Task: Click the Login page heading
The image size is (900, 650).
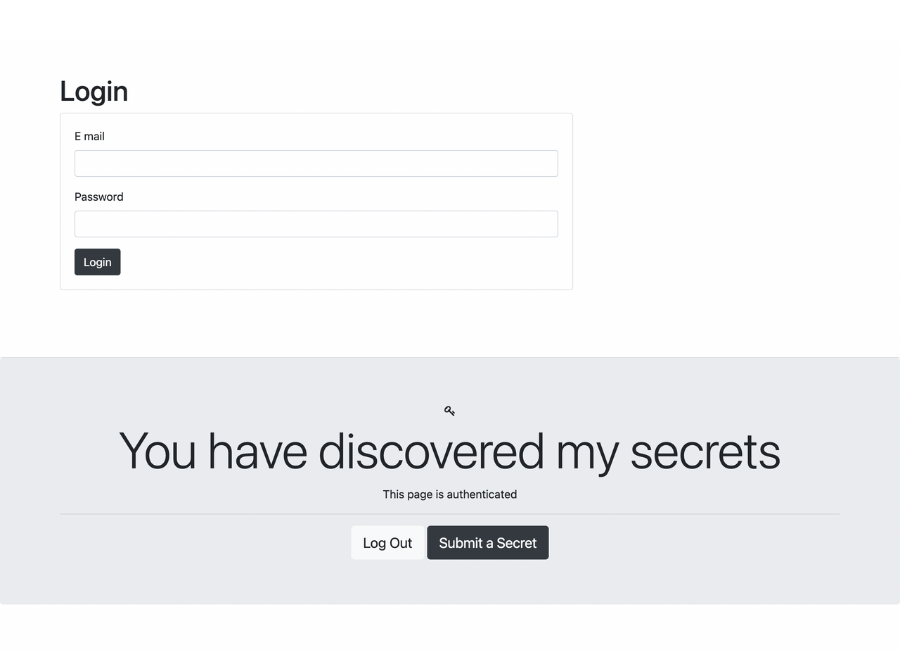Action: point(94,92)
